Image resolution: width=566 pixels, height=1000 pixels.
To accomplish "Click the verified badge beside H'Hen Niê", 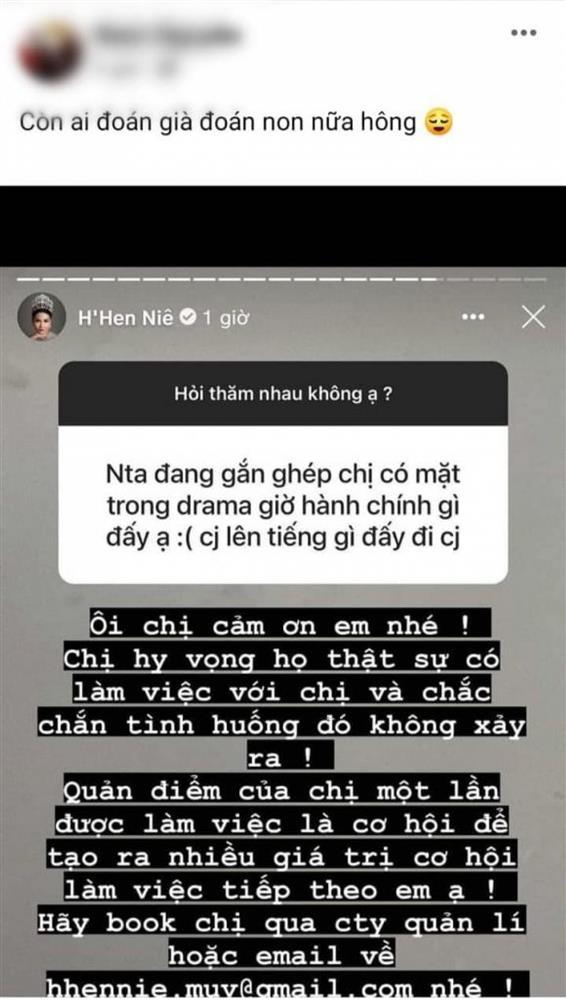I will [x=188, y=317].
